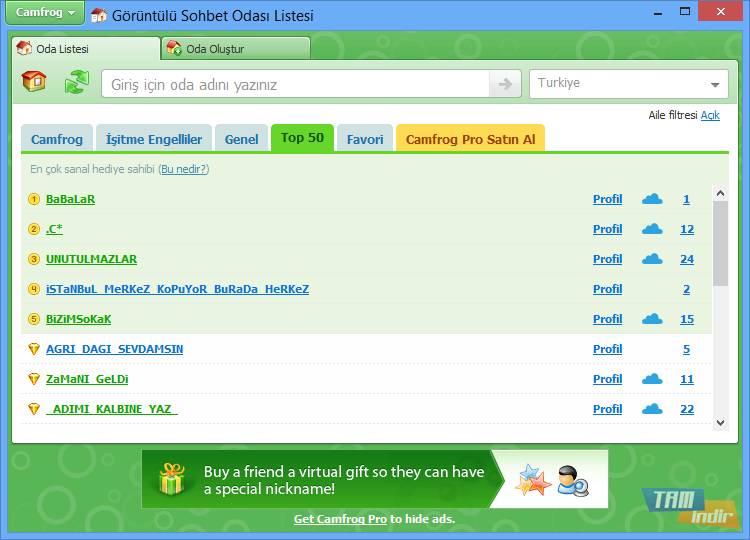
Task: Open Profil link for BiZiMSoKaK
Action: pyautogui.click(x=607, y=319)
